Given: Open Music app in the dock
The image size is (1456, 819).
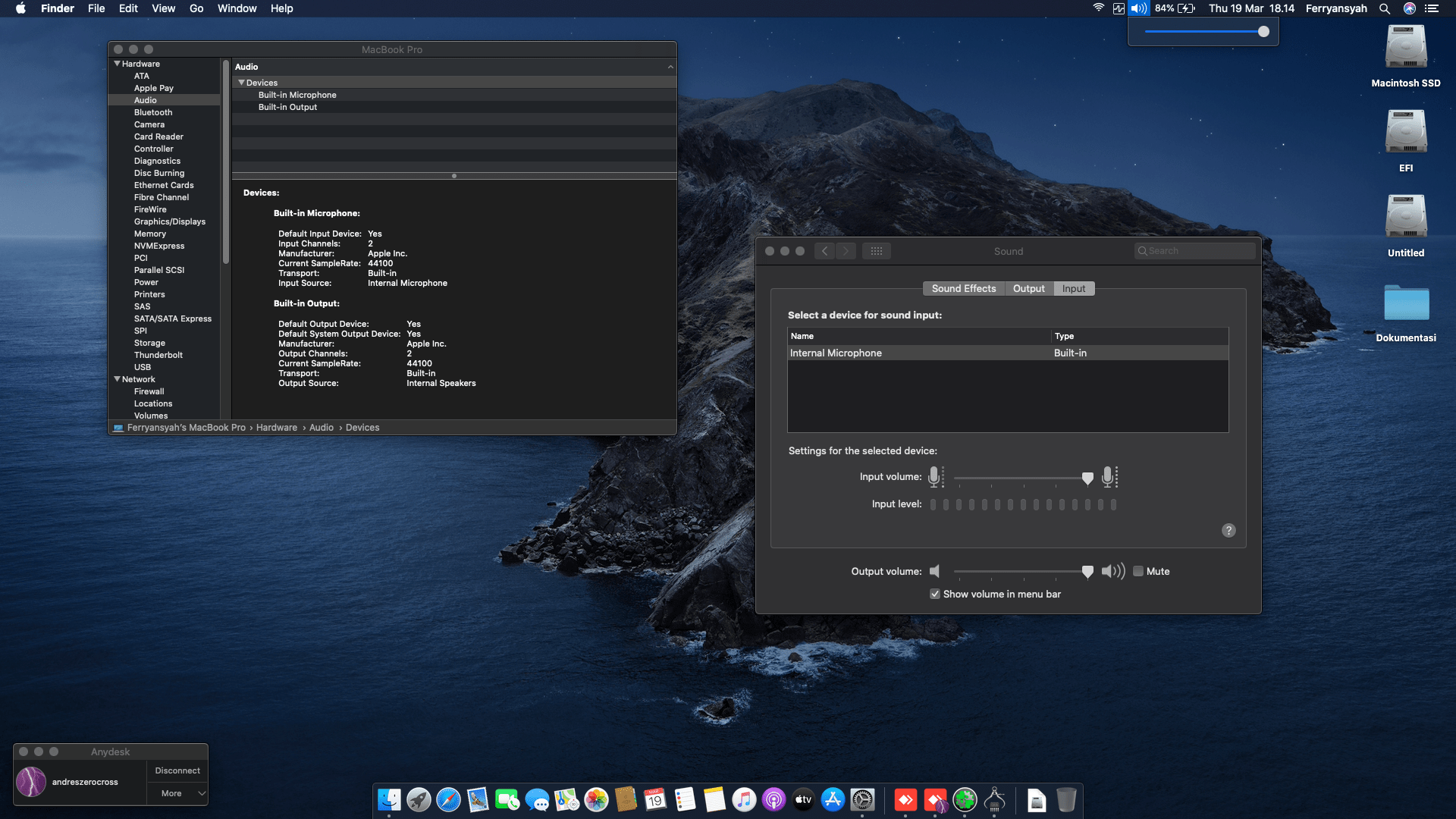Looking at the screenshot, I should click(744, 799).
